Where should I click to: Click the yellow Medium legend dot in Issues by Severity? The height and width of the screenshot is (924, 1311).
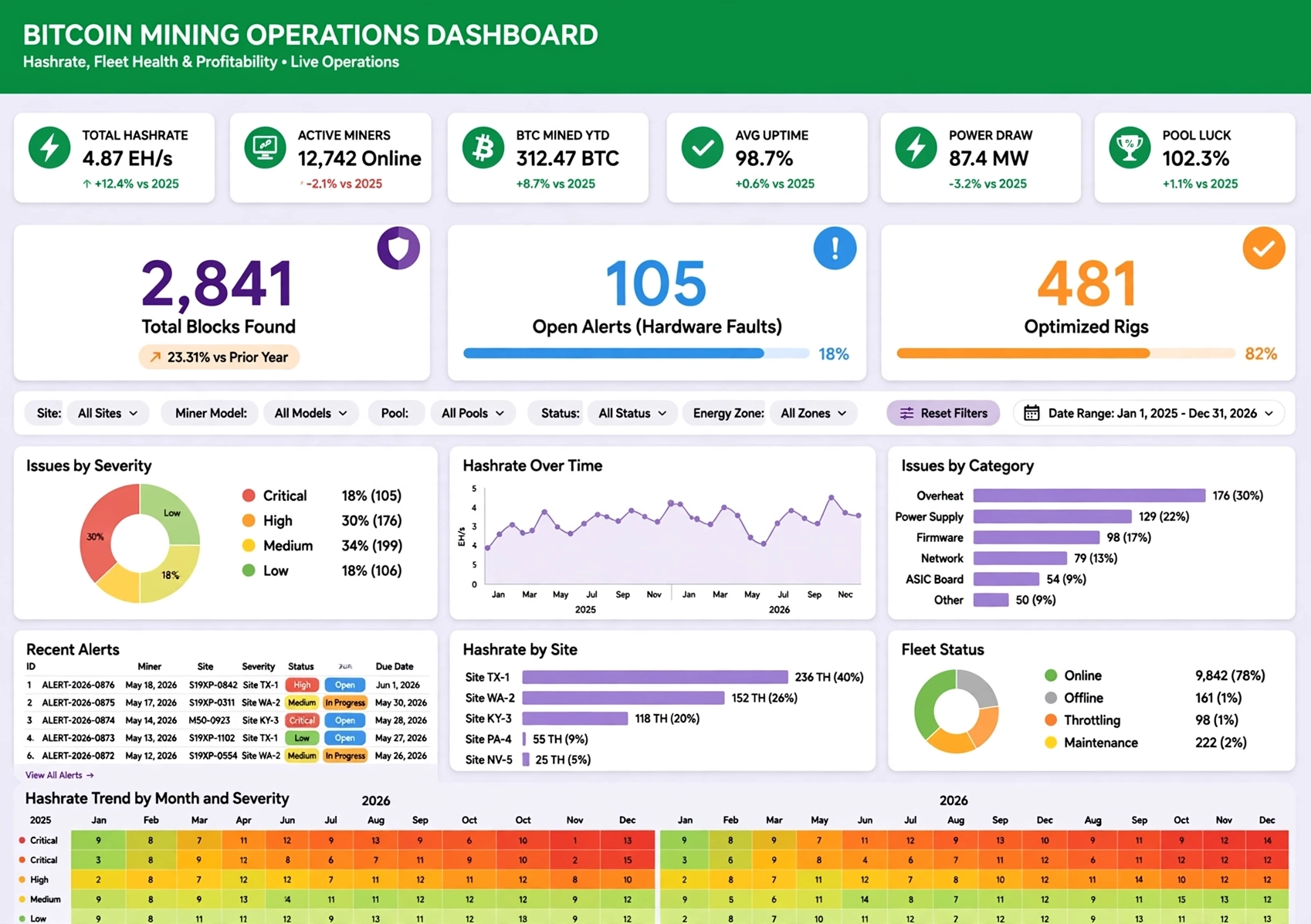coord(249,546)
